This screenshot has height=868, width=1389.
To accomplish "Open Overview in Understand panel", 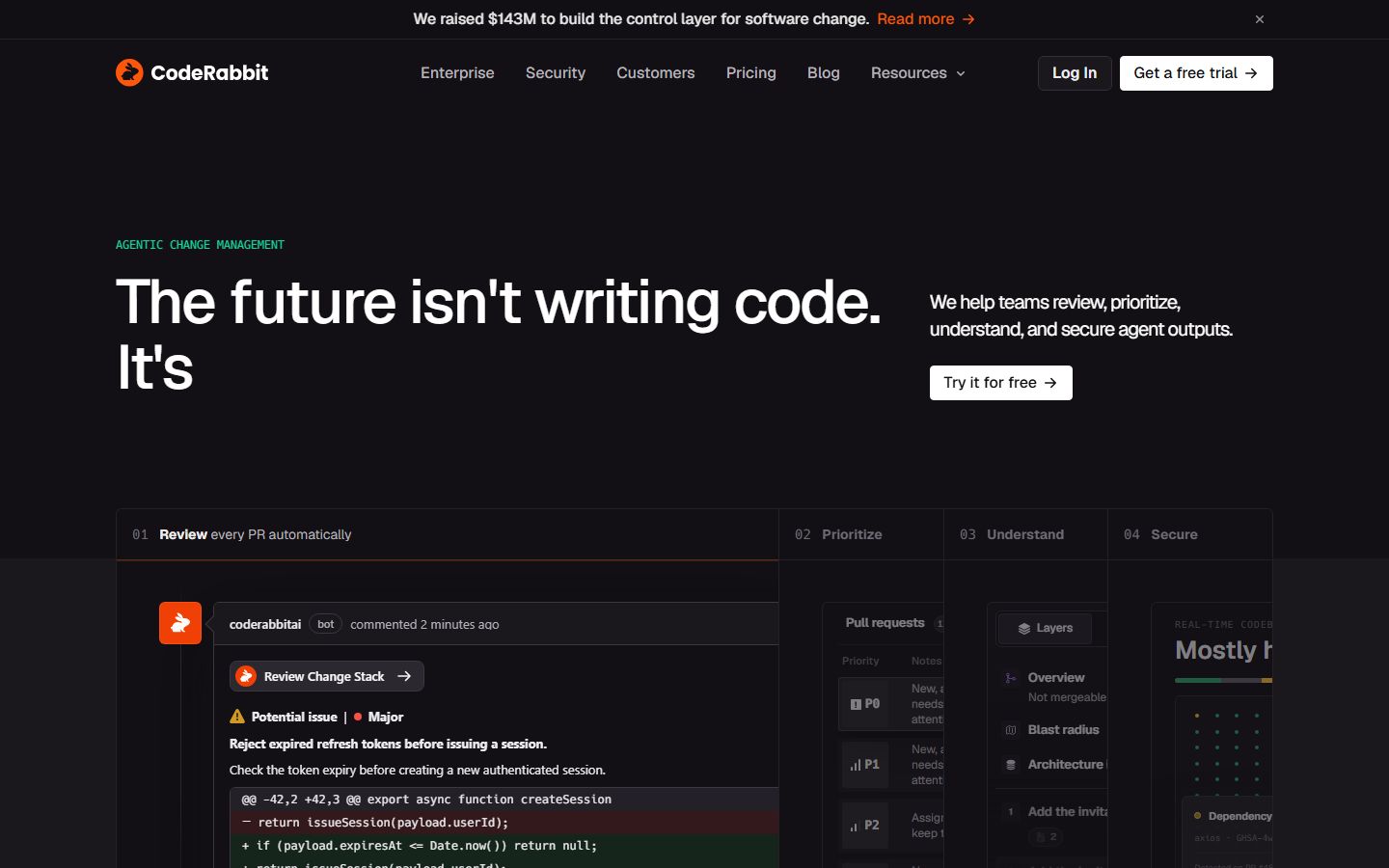I will [1056, 678].
